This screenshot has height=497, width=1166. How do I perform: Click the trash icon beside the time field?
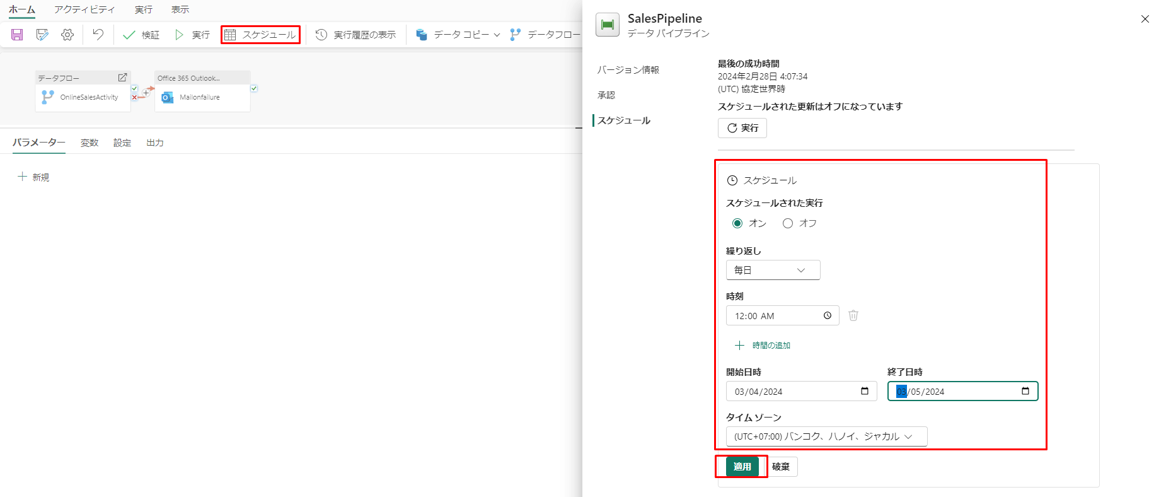(853, 316)
